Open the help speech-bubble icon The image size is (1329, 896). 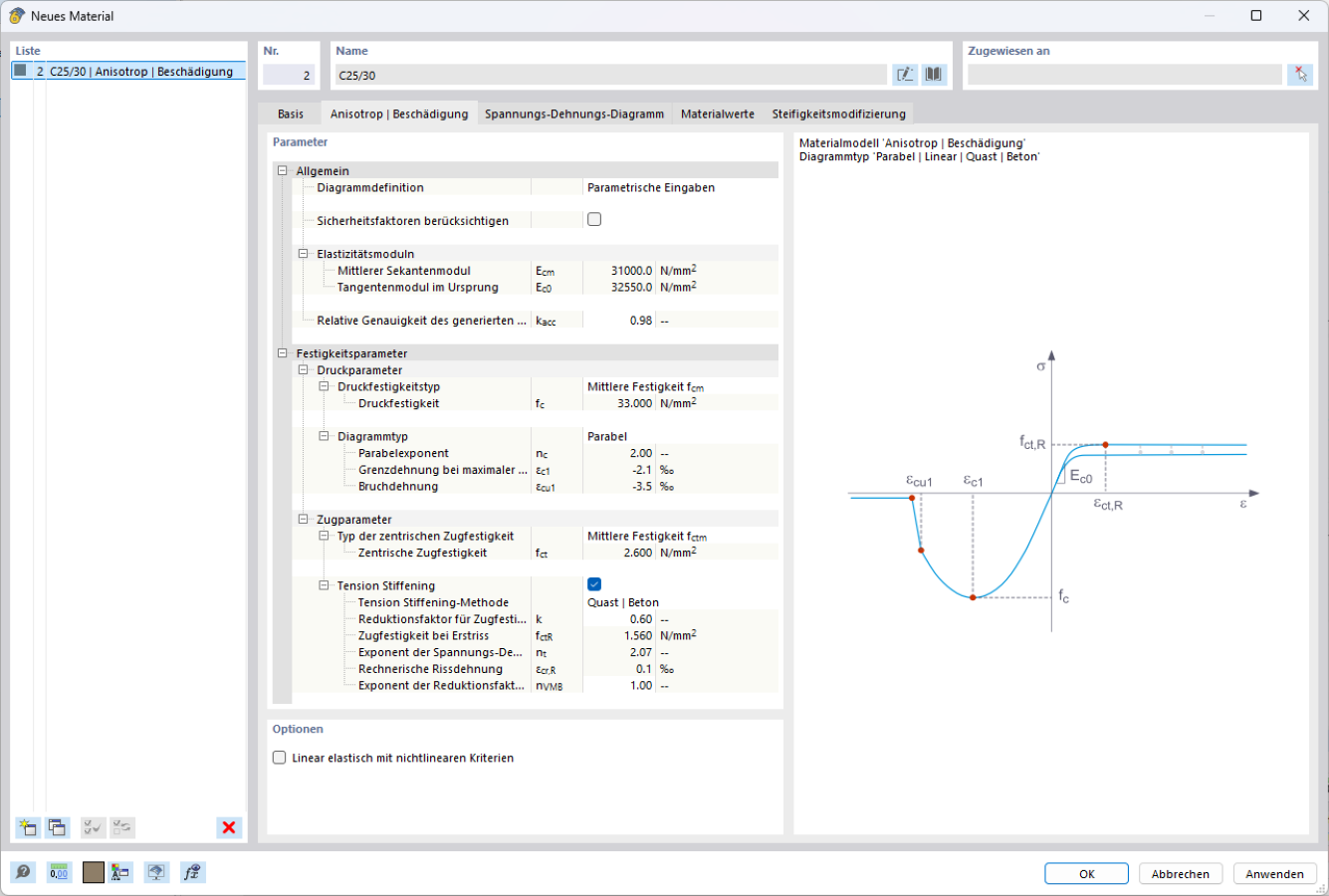point(23,873)
